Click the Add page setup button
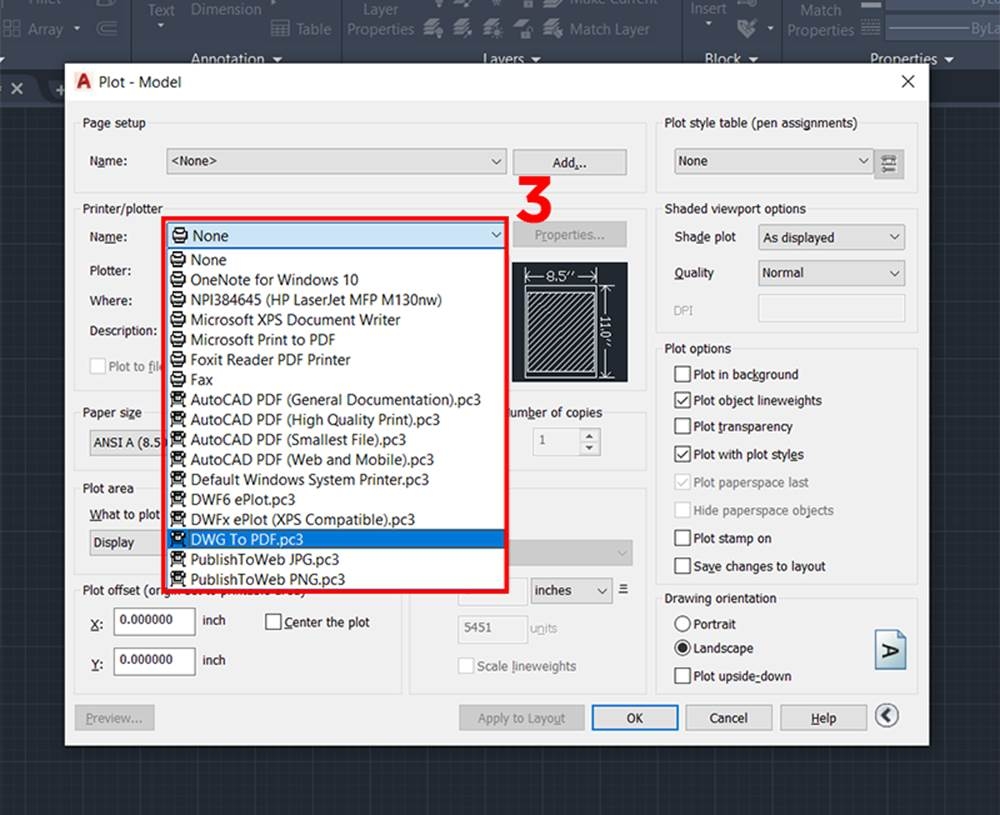 point(569,161)
